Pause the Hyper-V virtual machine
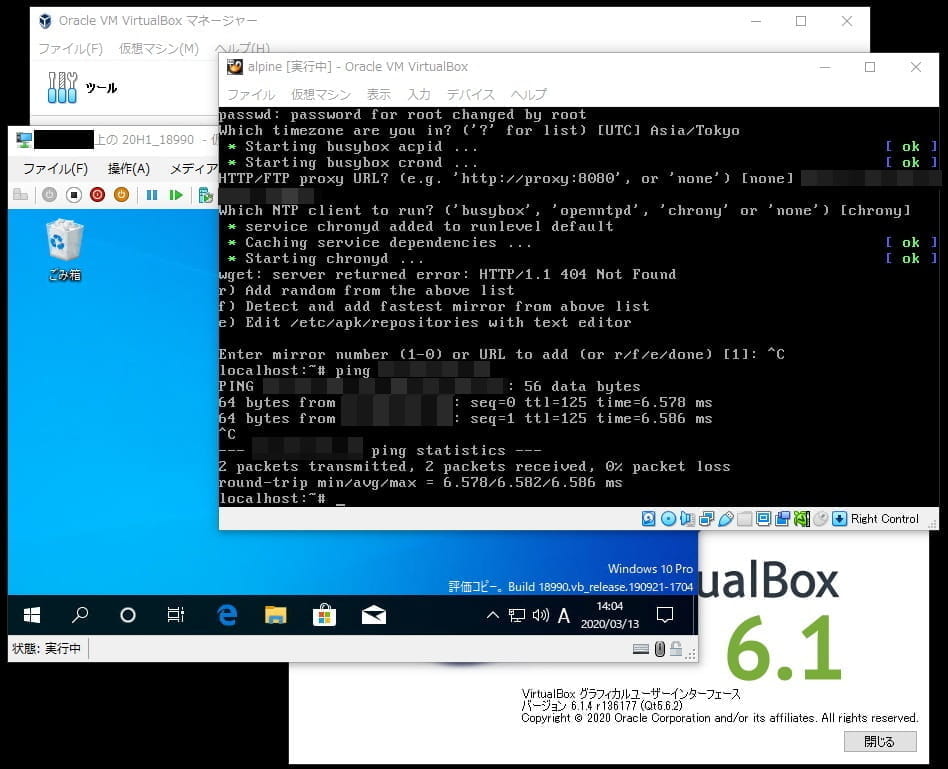The height and width of the screenshot is (769, 948). (x=152, y=195)
